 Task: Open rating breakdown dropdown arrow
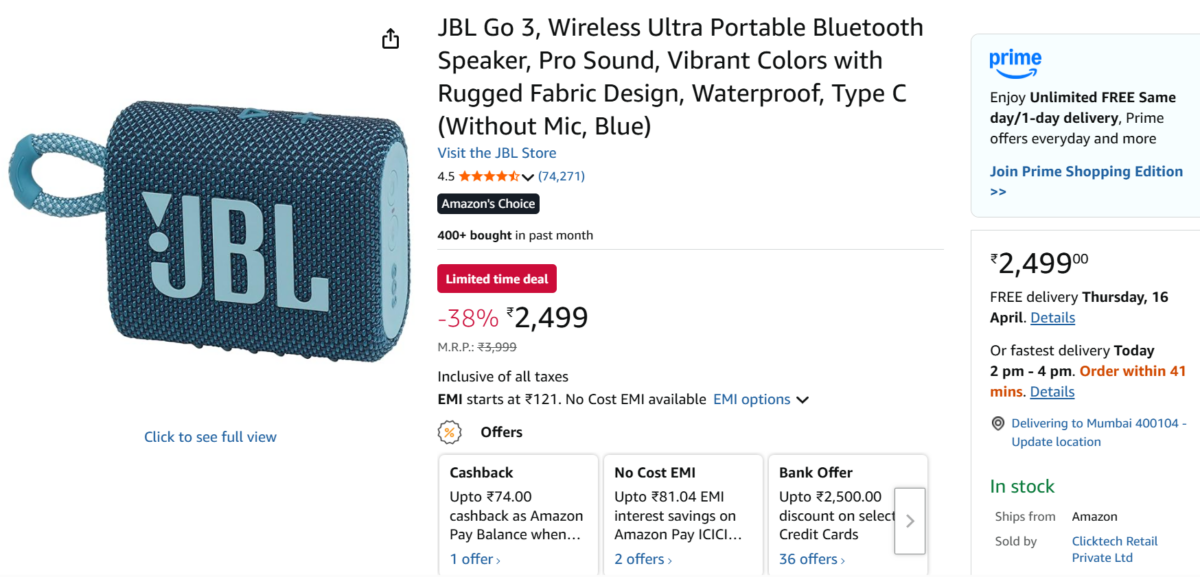[x=528, y=177]
